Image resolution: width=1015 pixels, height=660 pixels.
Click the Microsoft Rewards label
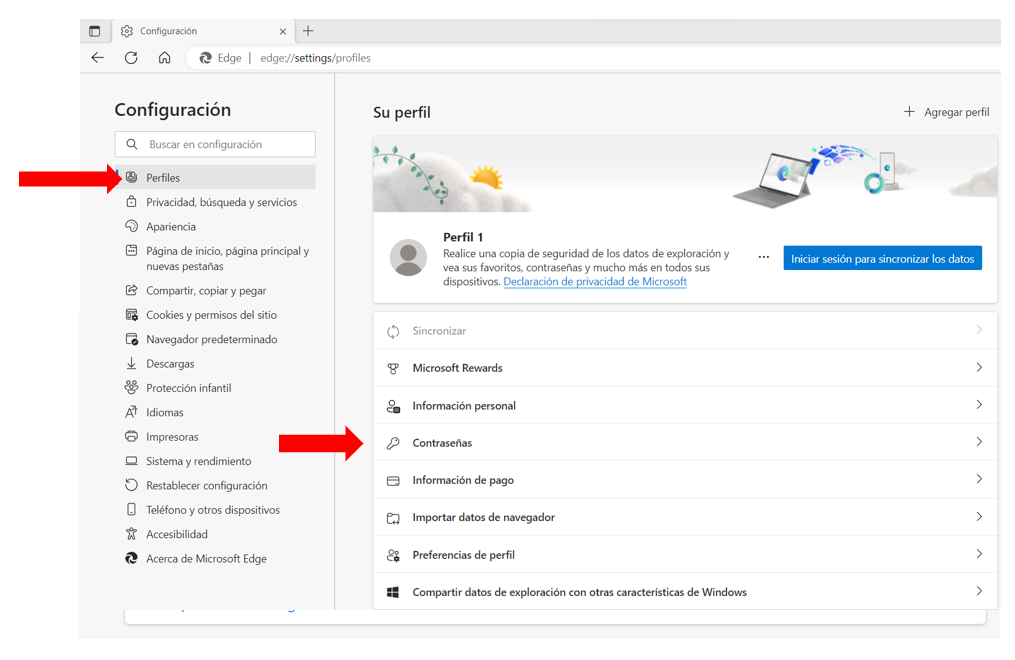[x=458, y=368]
